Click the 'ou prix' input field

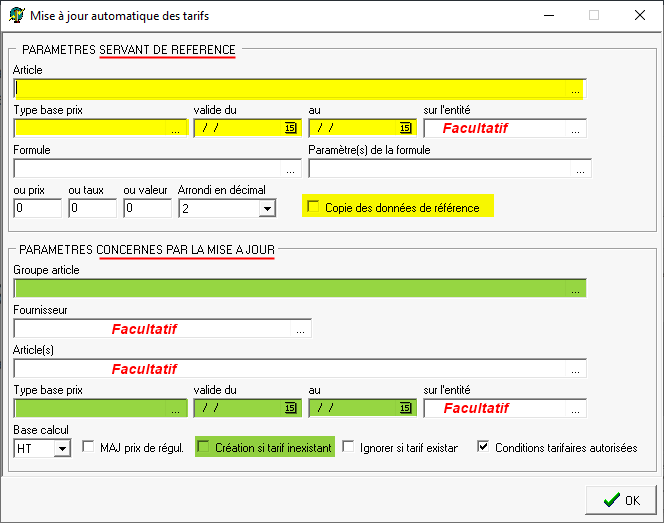click(37, 208)
